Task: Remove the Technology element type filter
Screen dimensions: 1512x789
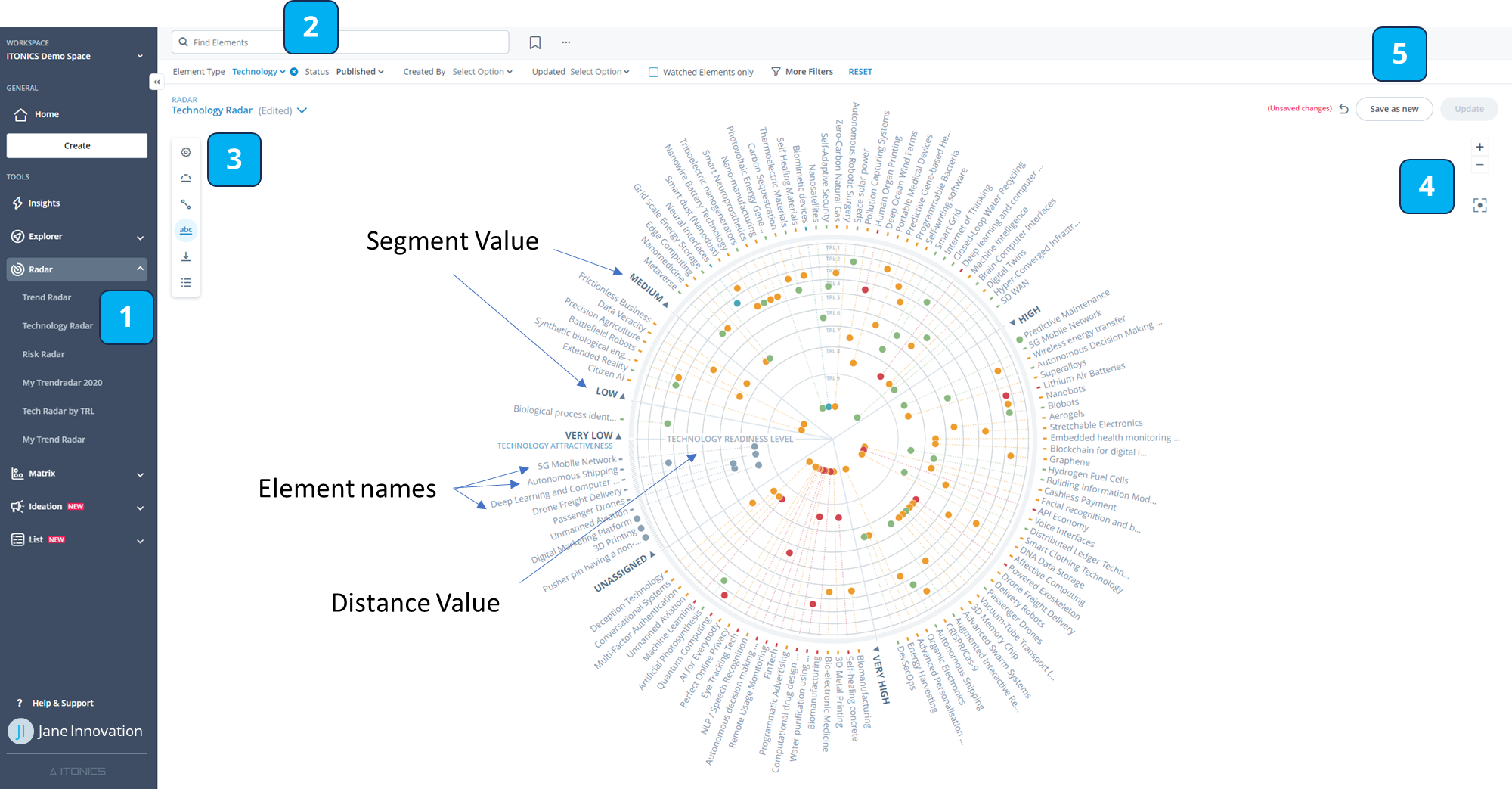Action: [293, 71]
